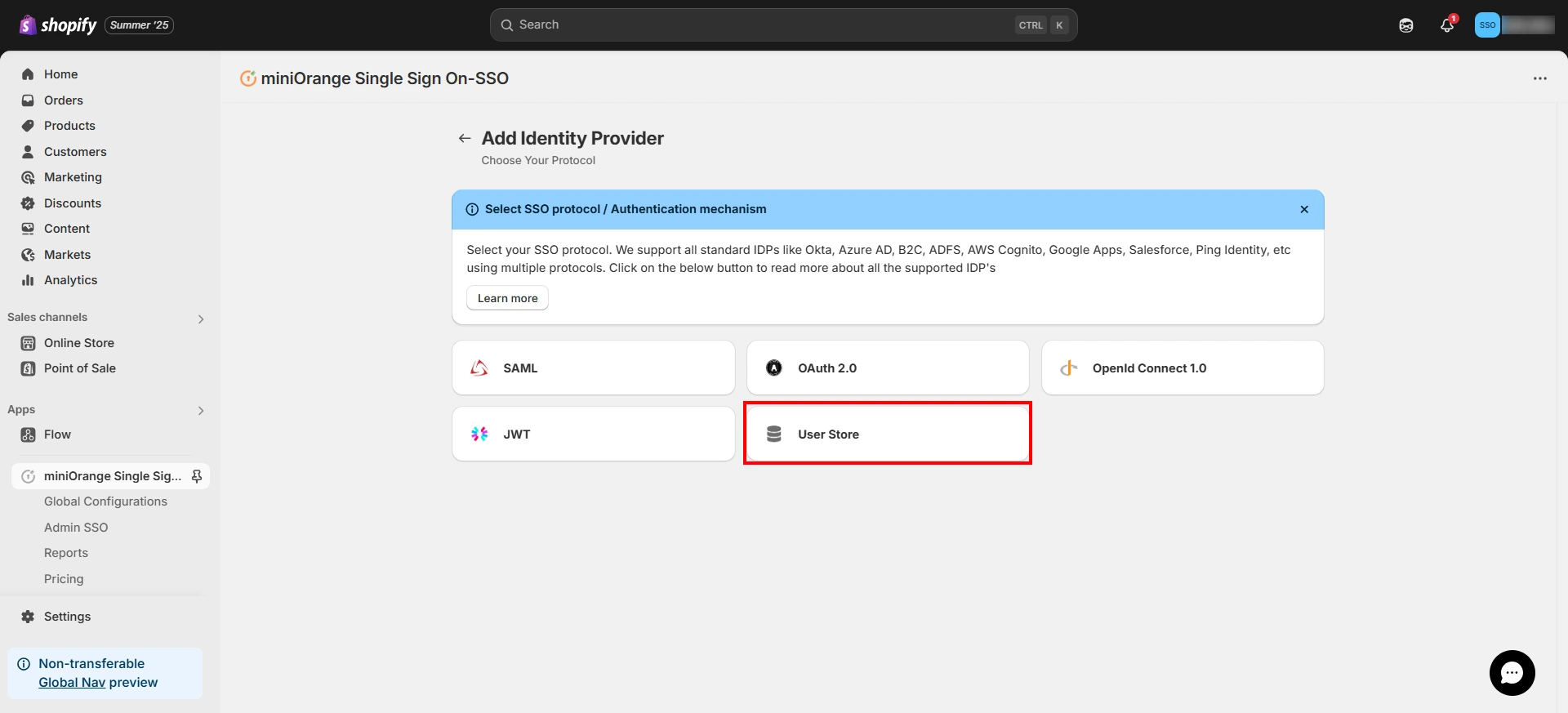Click the Shopify logo

(x=57, y=25)
